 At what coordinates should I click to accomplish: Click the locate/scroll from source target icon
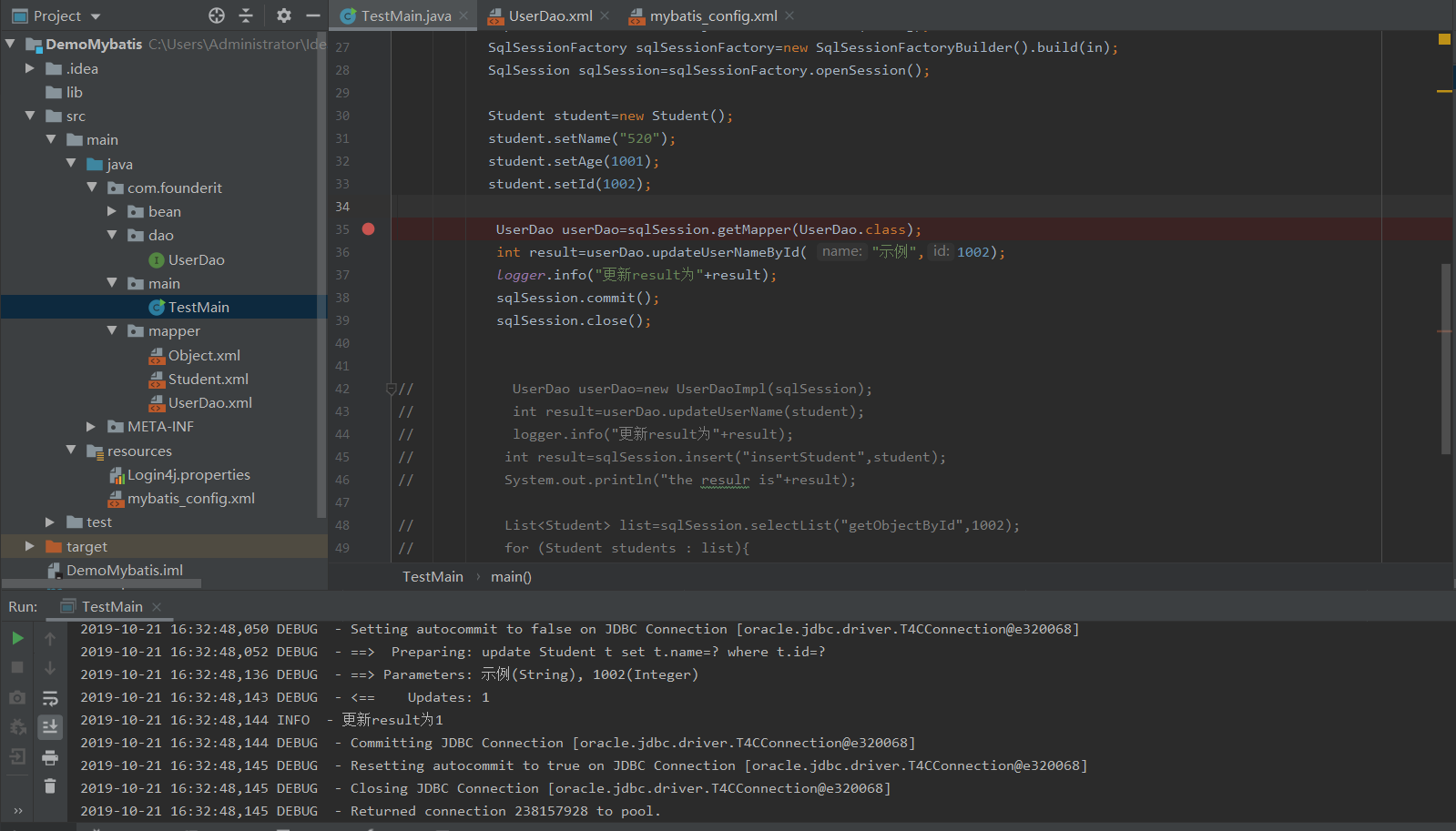click(x=217, y=15)
